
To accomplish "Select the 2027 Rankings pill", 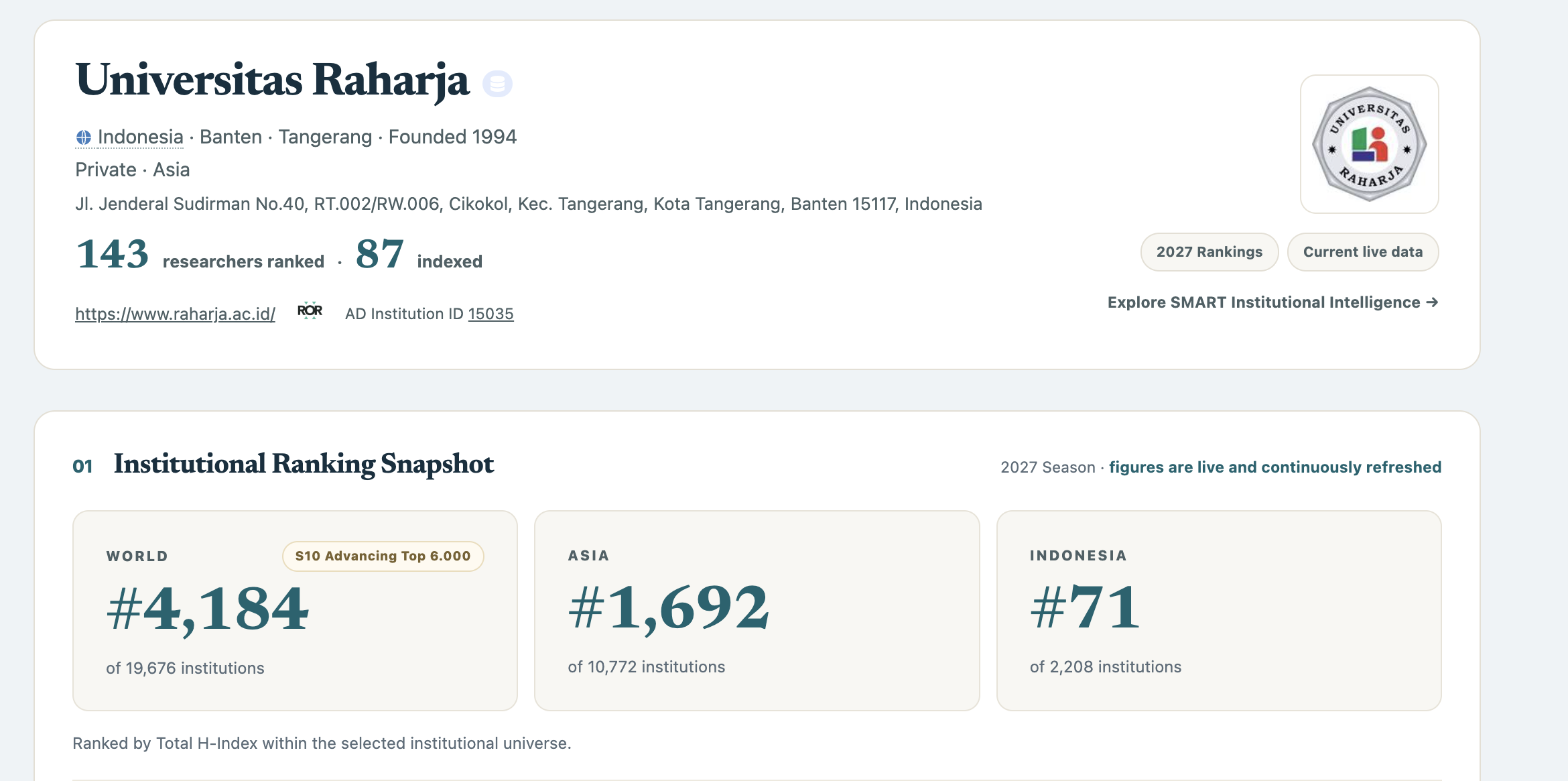I will (x=1210, y=252).
